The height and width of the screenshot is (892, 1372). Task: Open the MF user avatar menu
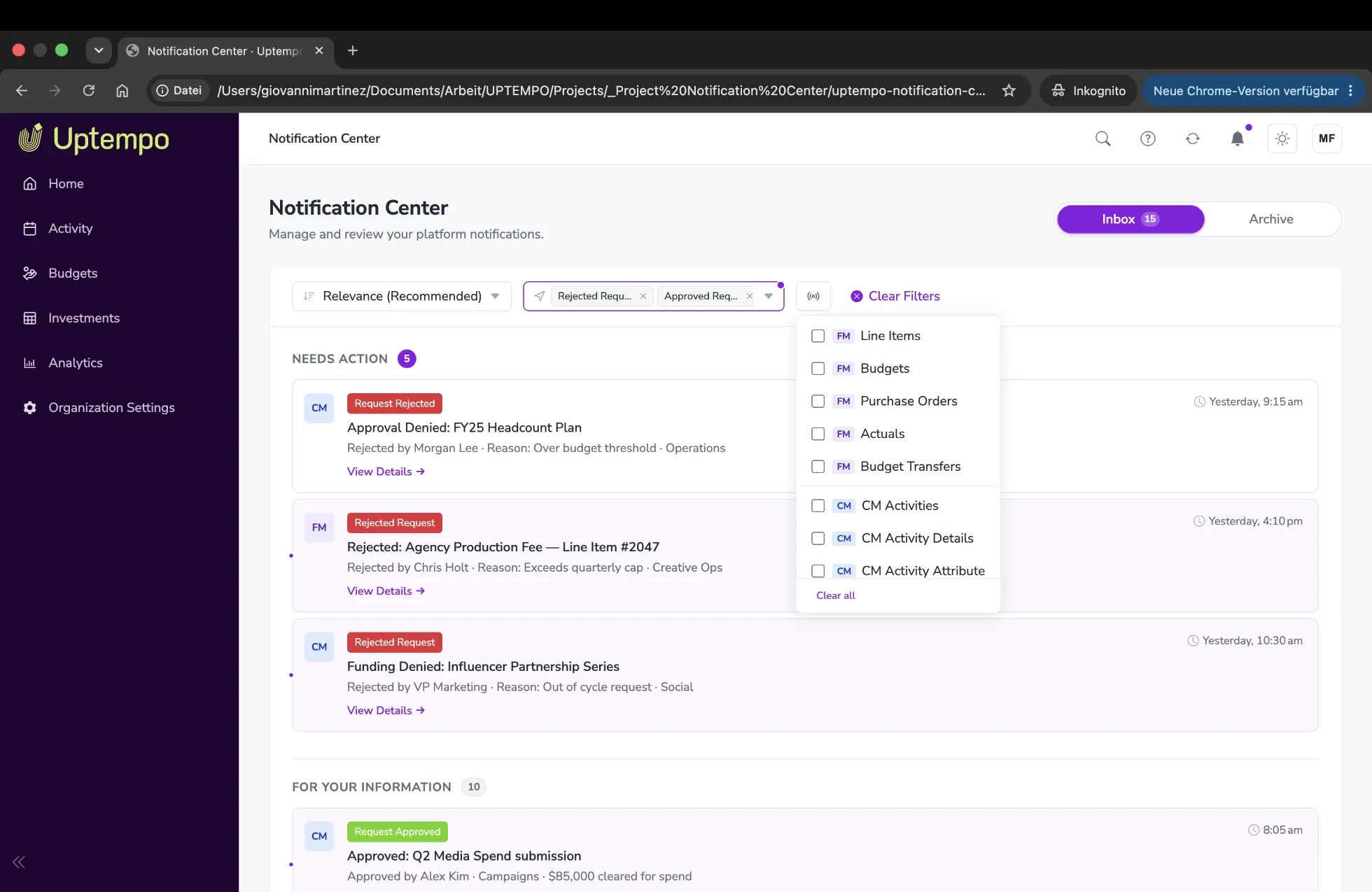click(x=1326, y=139)
